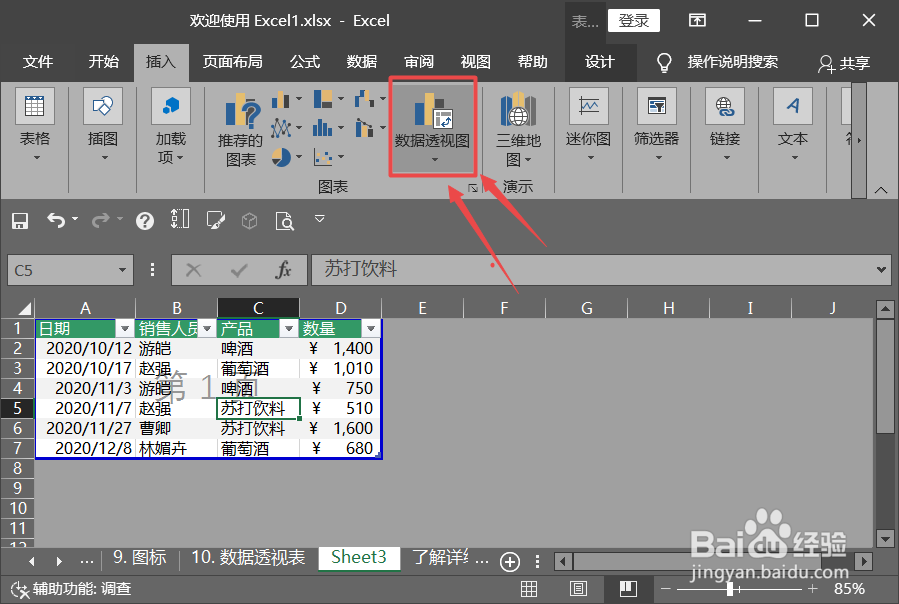Open the 表格 (Tables) group button

(35, 124)
